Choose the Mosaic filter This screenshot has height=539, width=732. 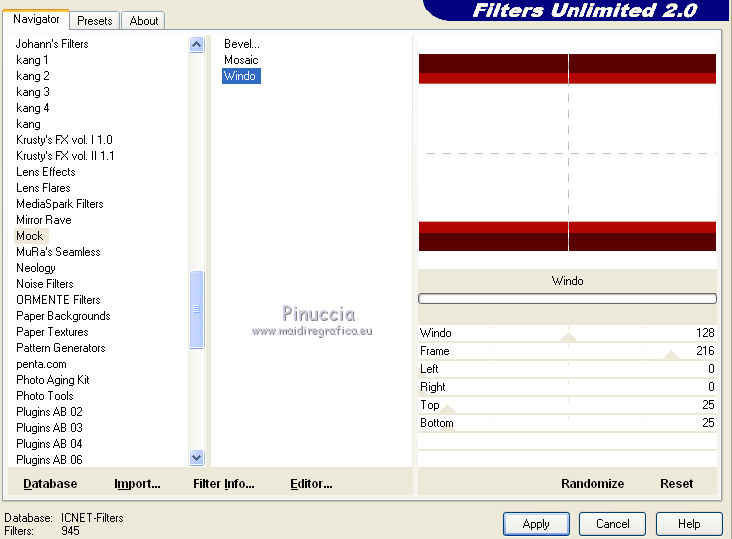(241, 60)
